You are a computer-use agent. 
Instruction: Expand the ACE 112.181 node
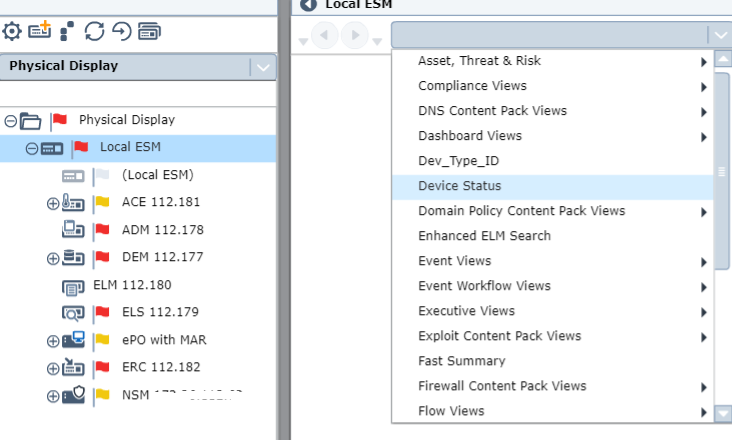[53, 204]
